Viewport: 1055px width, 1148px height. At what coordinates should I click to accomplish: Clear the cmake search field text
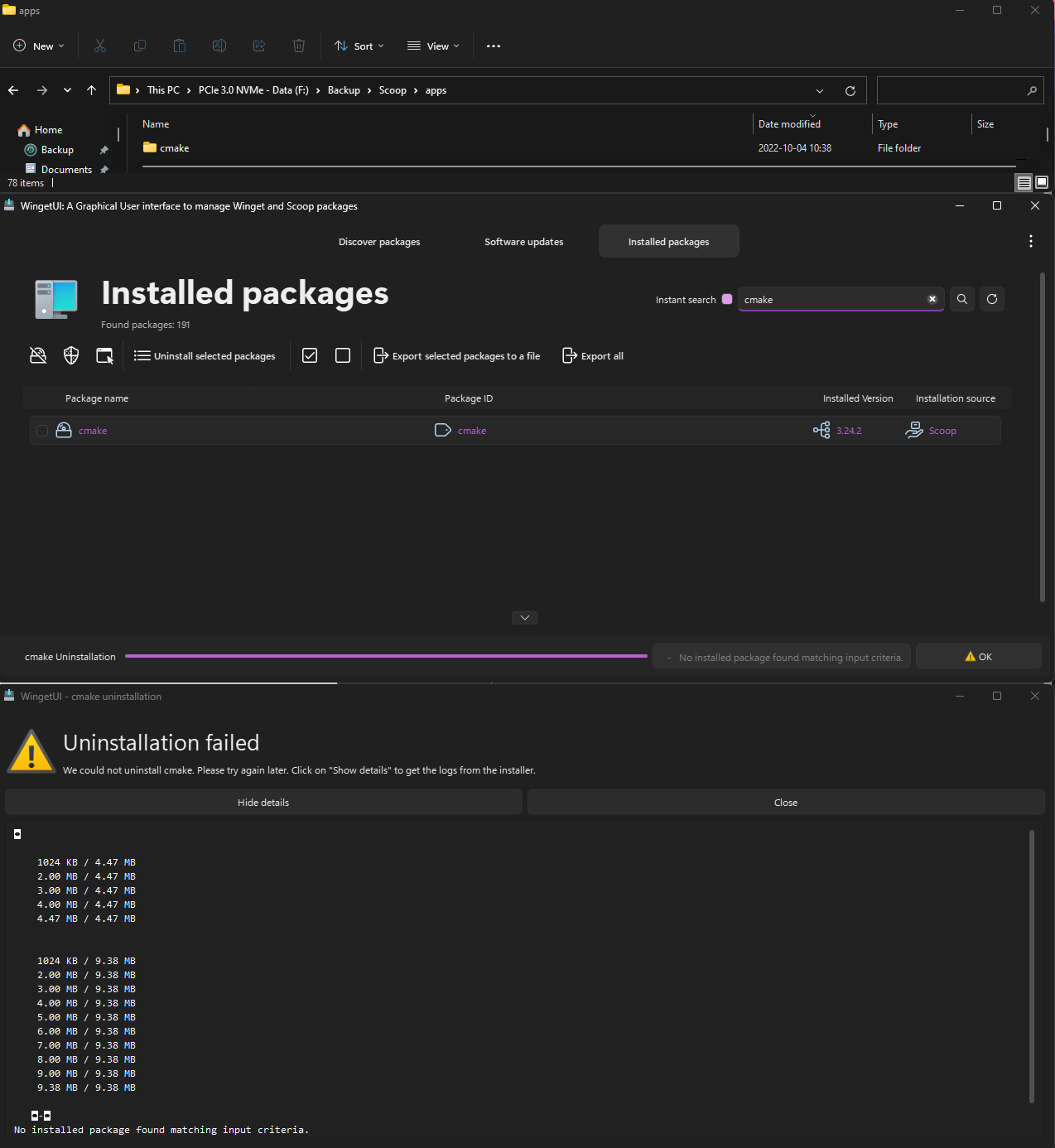pyautogui.click(x=932, y=299)
